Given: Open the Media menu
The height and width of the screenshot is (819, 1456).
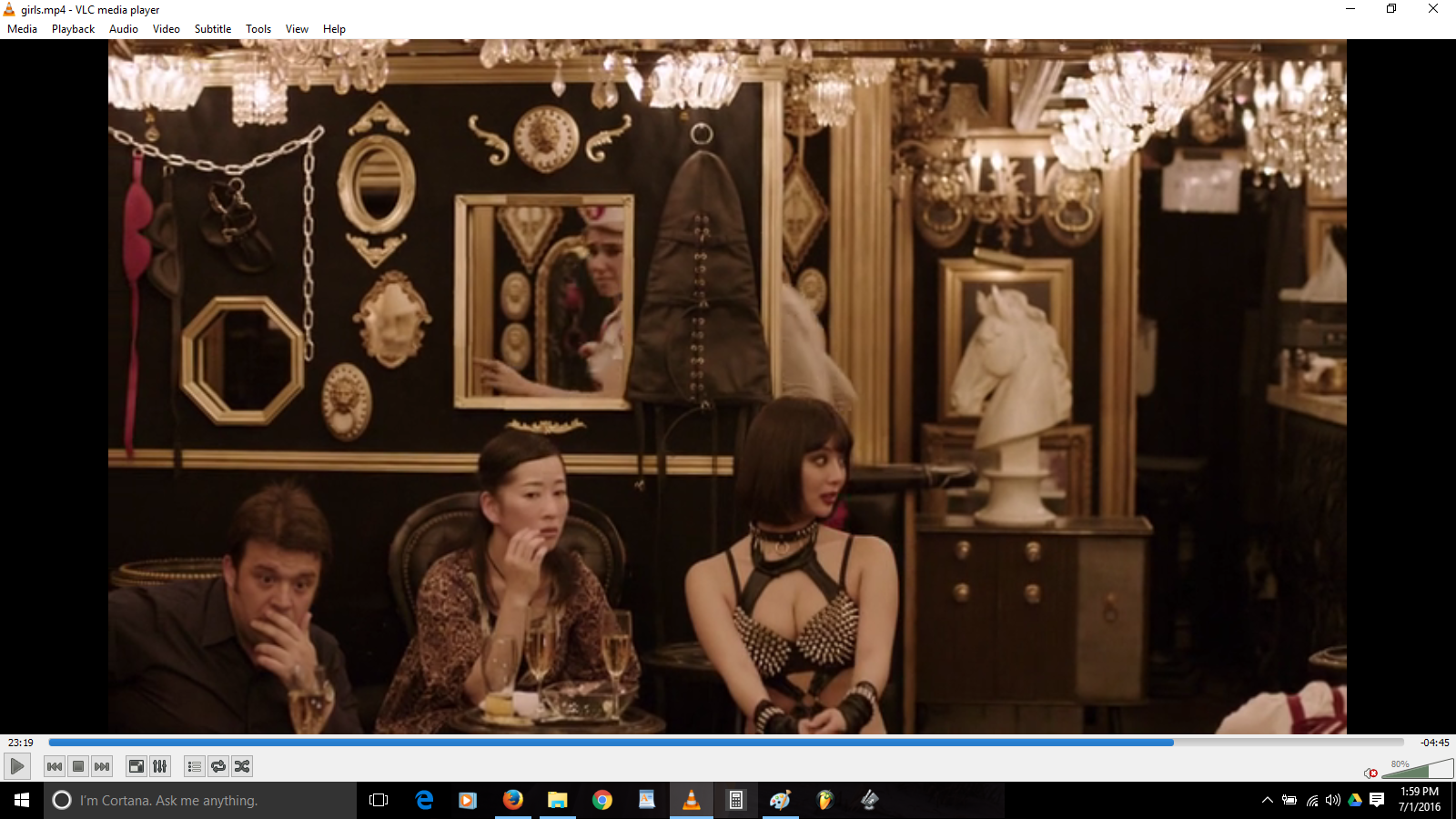Looking at the screenshot, I should (22, 29).
